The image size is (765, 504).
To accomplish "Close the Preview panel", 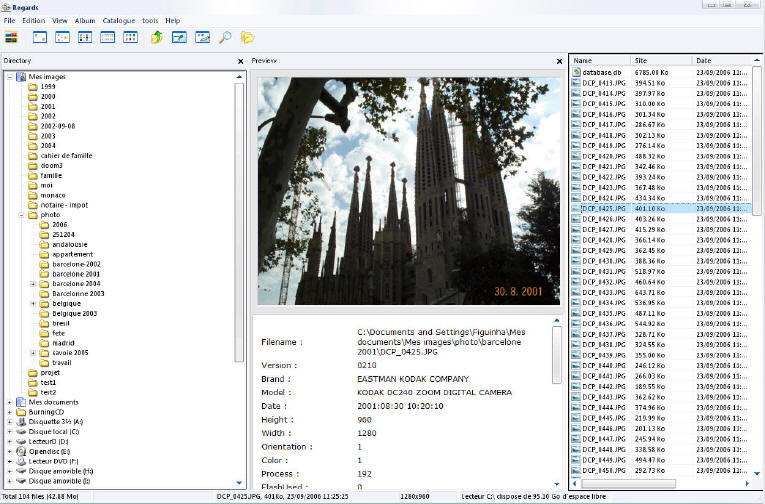I will [x=560, y=61].
